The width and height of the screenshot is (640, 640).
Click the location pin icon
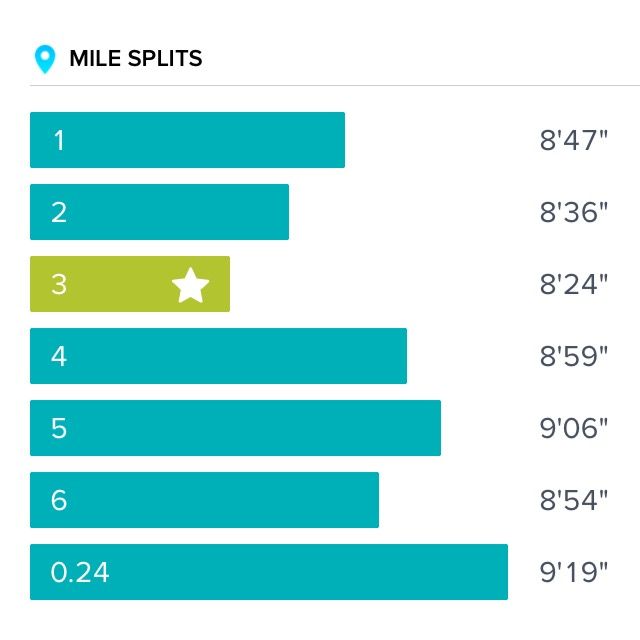(x=44, y=59)
